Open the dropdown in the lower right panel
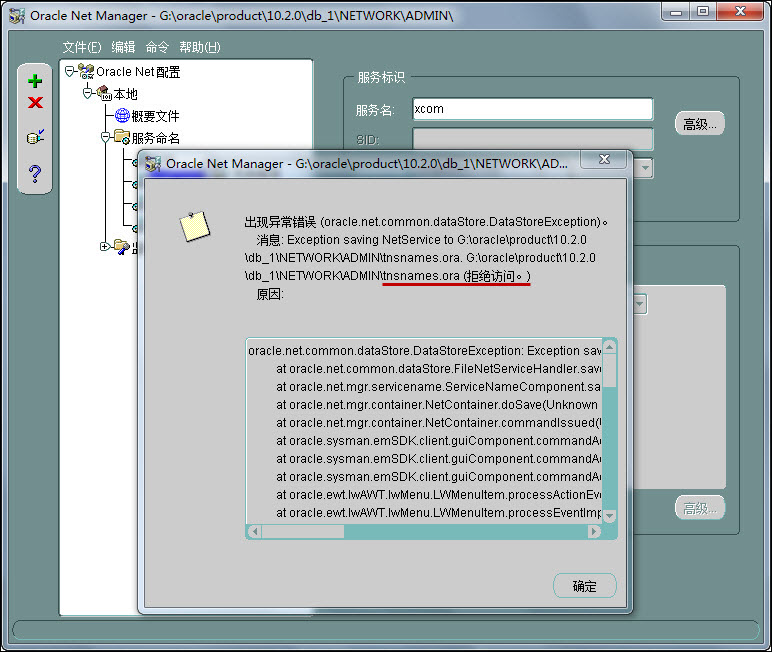The height and width of the screenshot is (652, 772). (x=640, y=304)
